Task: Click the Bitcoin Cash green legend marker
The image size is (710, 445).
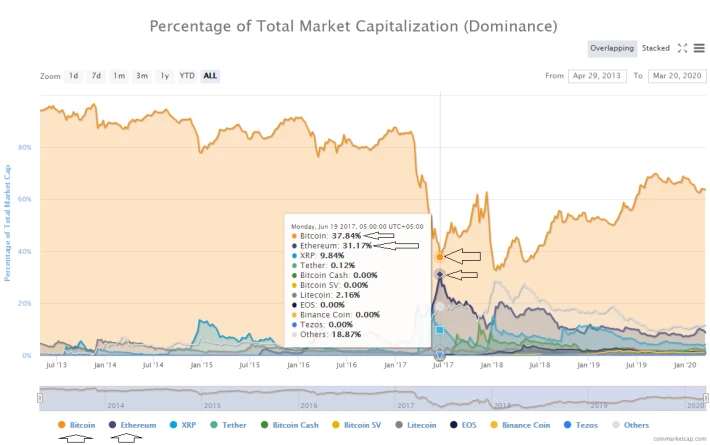Action: (x=264, y=425)
